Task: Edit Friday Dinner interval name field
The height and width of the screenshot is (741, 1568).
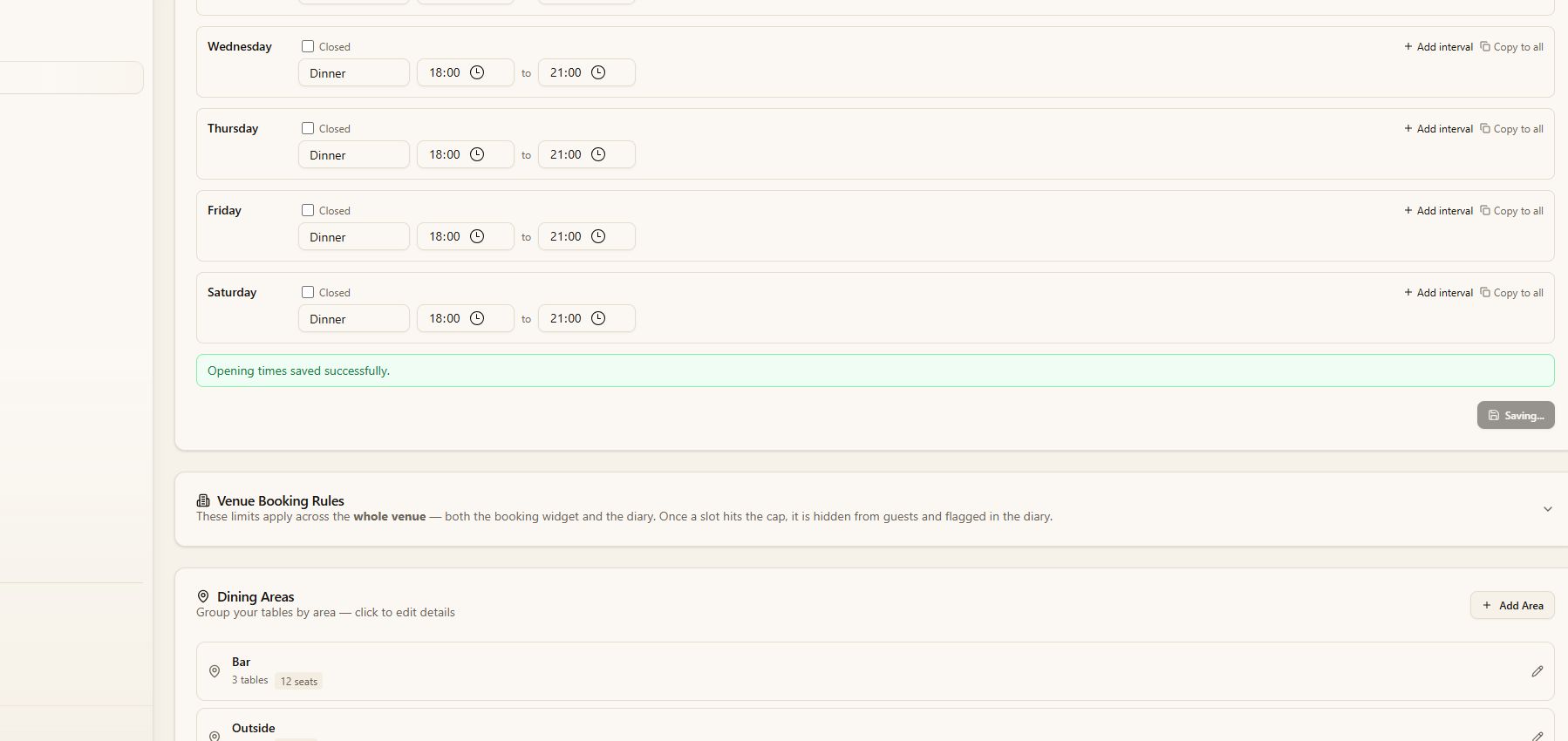Action: click(354, 236)
